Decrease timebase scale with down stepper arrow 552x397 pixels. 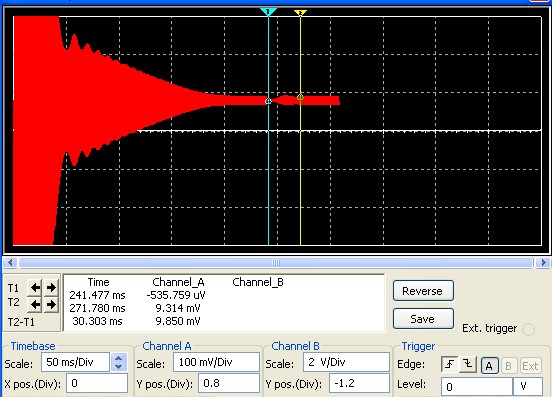click(119, 366)
